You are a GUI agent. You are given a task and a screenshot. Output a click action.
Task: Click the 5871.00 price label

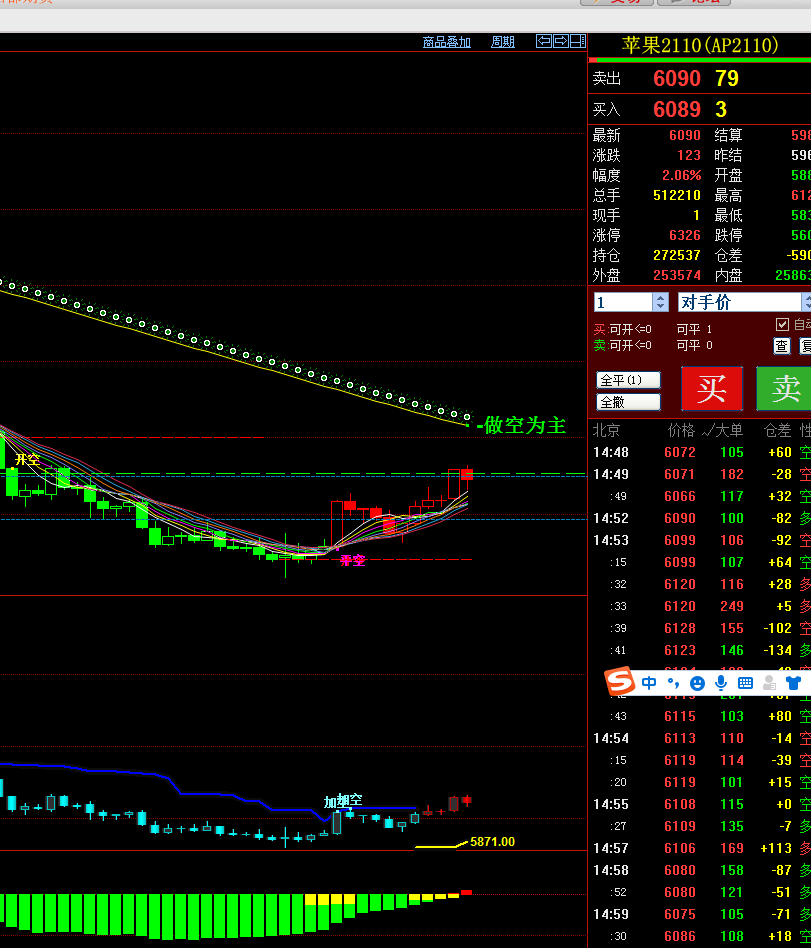coord(492,842)
